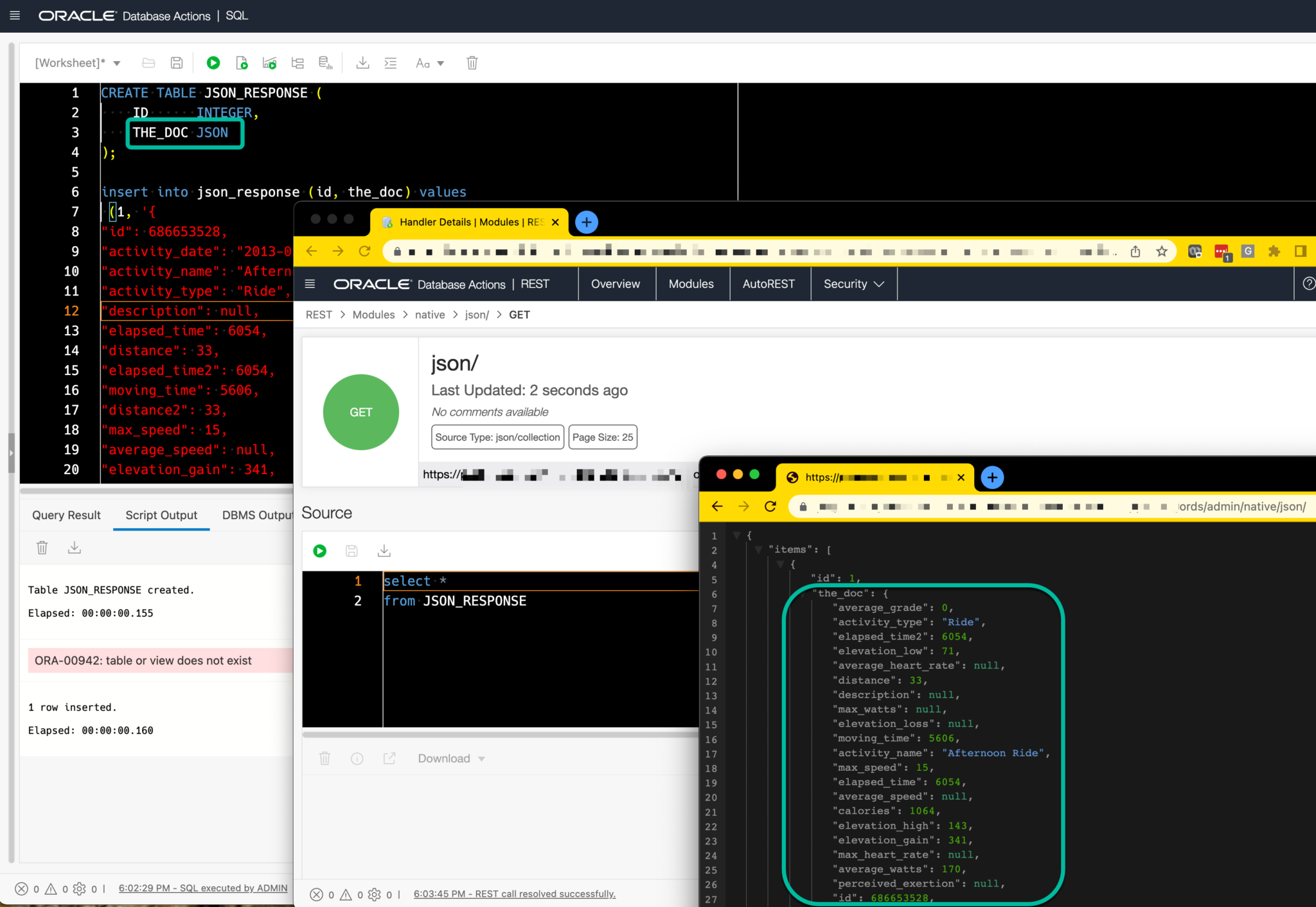The image size is (1316, 907).
Task: Click the Page Size 25 chip
Action: coord(603,437)
